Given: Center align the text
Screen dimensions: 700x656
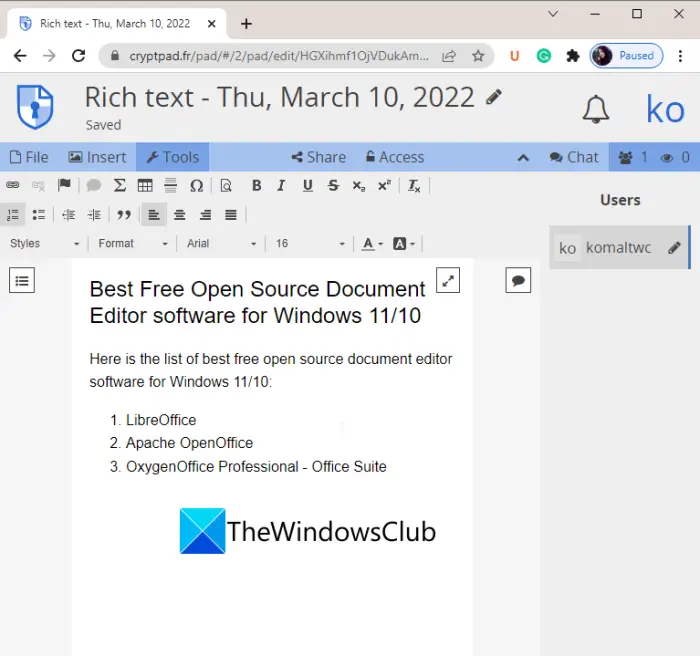Looking at the screenshot, I should coord(179,215).
